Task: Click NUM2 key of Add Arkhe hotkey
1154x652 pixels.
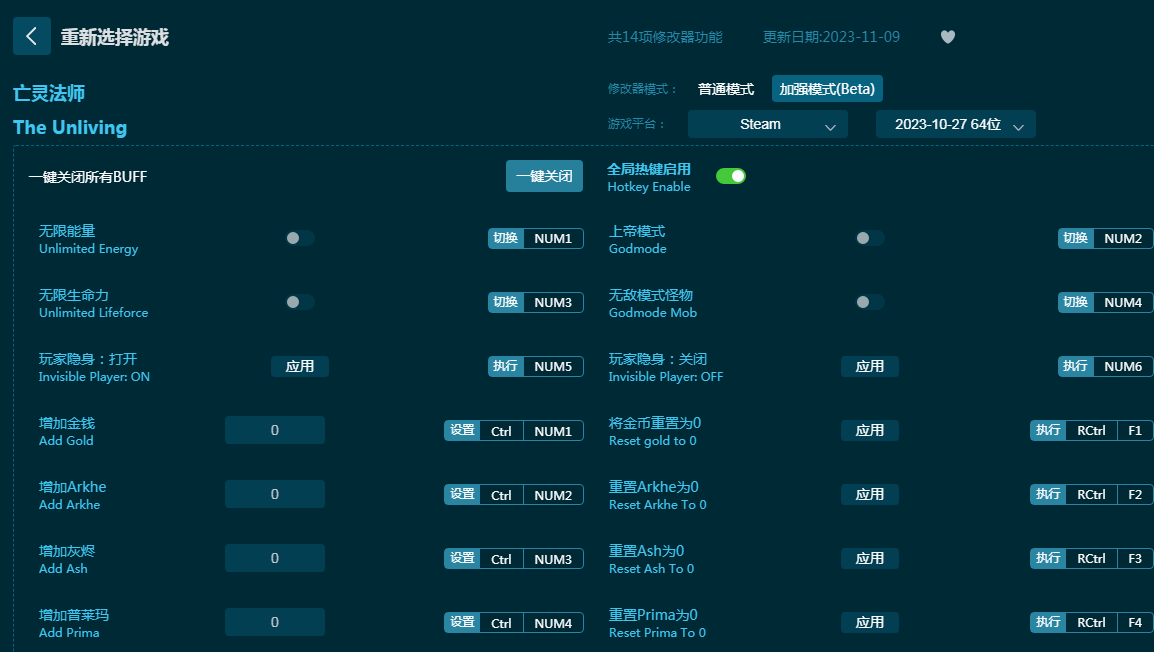Action: pos(553,495)
